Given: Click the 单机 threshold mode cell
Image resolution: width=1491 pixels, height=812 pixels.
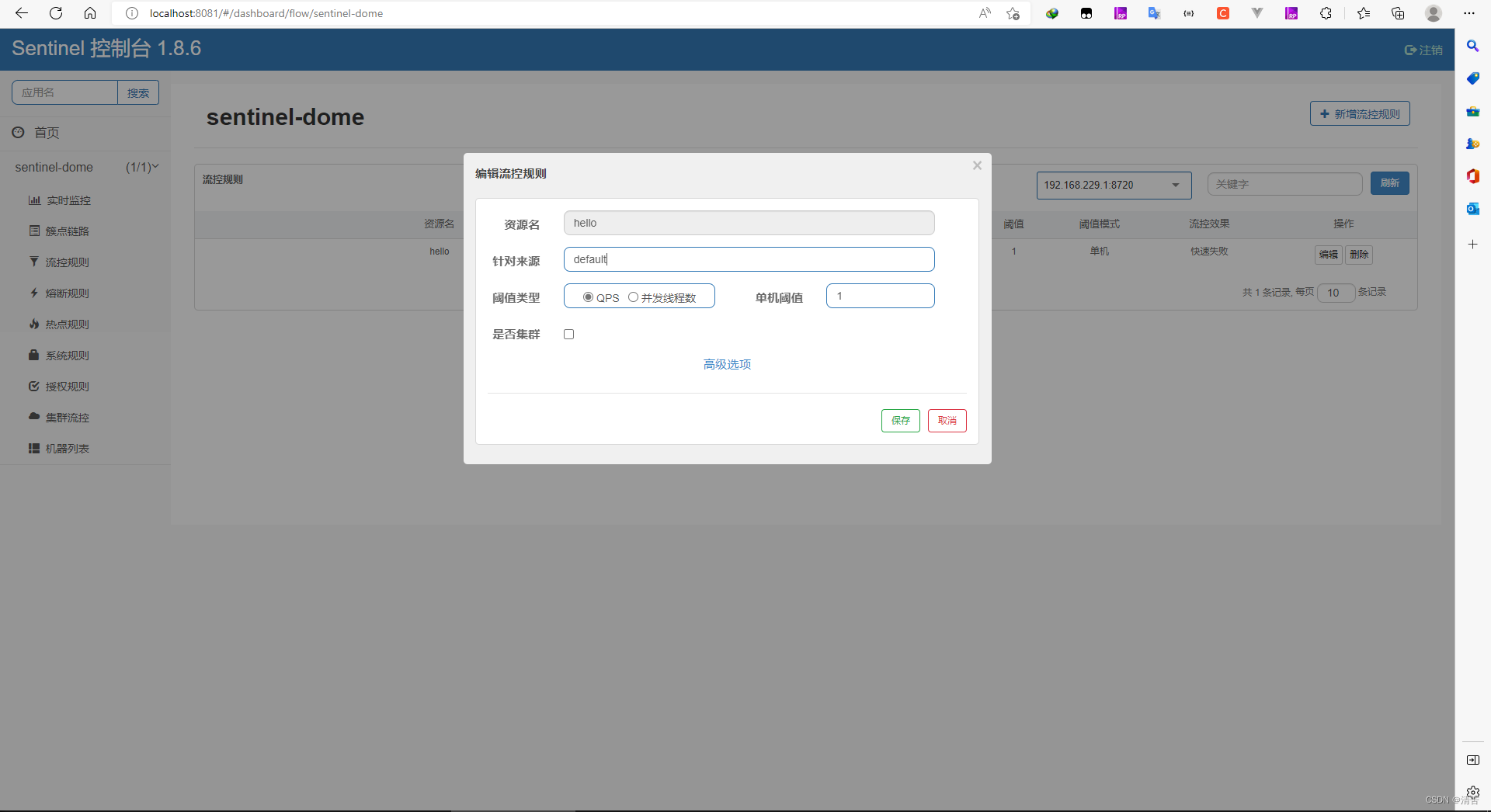Looking at the screenshot, I should point(1099,252).
